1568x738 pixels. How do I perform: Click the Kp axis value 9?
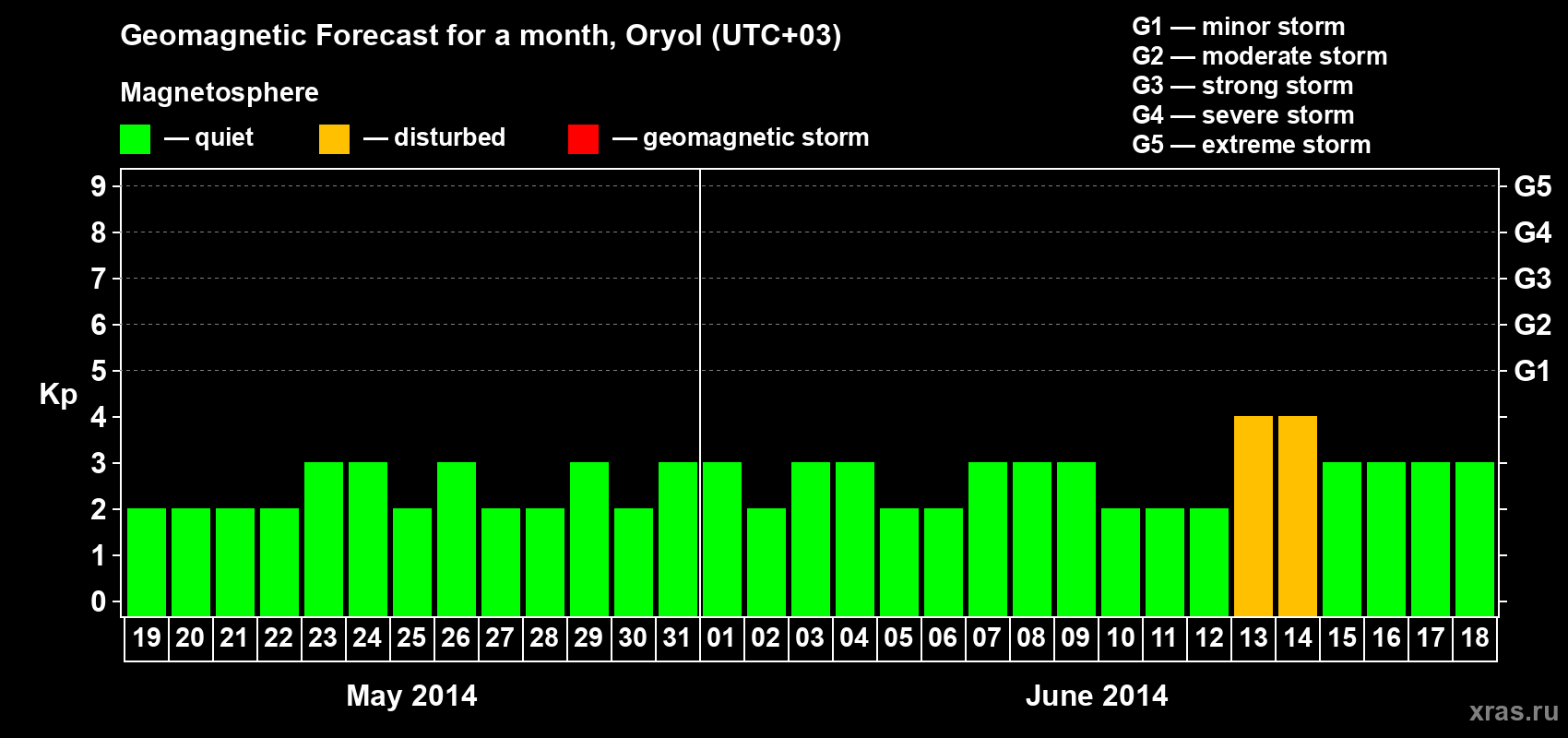(99, 186)
